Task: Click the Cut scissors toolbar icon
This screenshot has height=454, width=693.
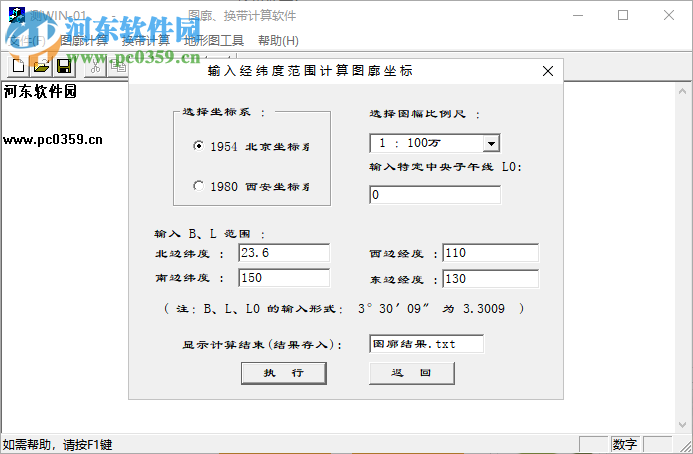Action: click(x=95, y=66)
